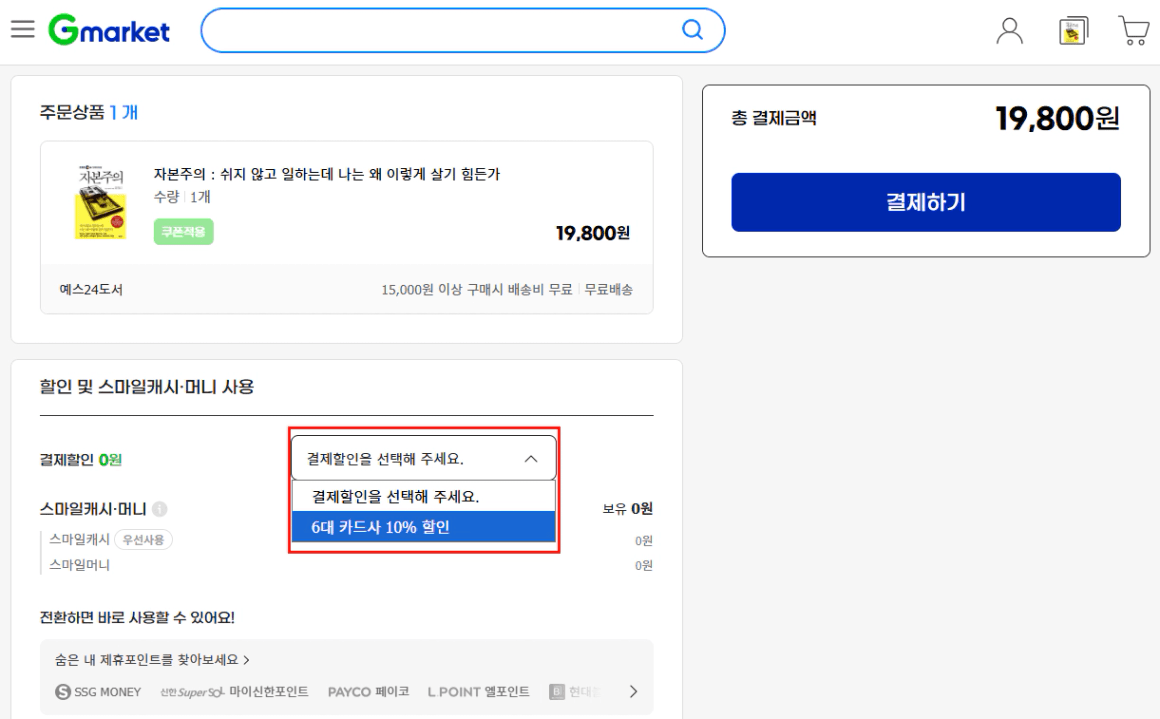Screen dimensions: 1160x719
Task: Choose 결제할인을 선택해 주세요 list option
Action: [423, 496]
